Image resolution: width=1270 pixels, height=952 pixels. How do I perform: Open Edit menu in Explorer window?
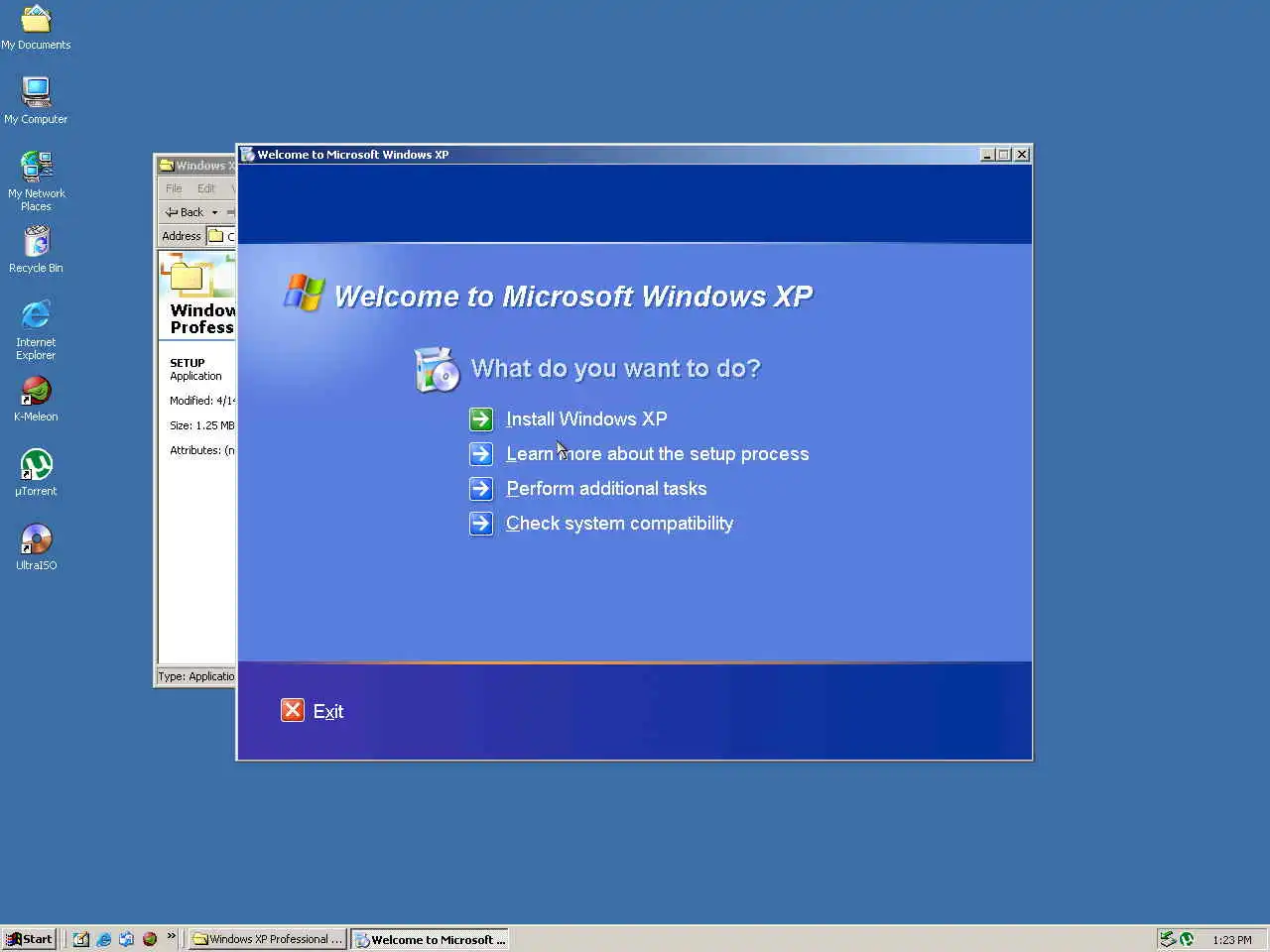(x=205, y=188)
